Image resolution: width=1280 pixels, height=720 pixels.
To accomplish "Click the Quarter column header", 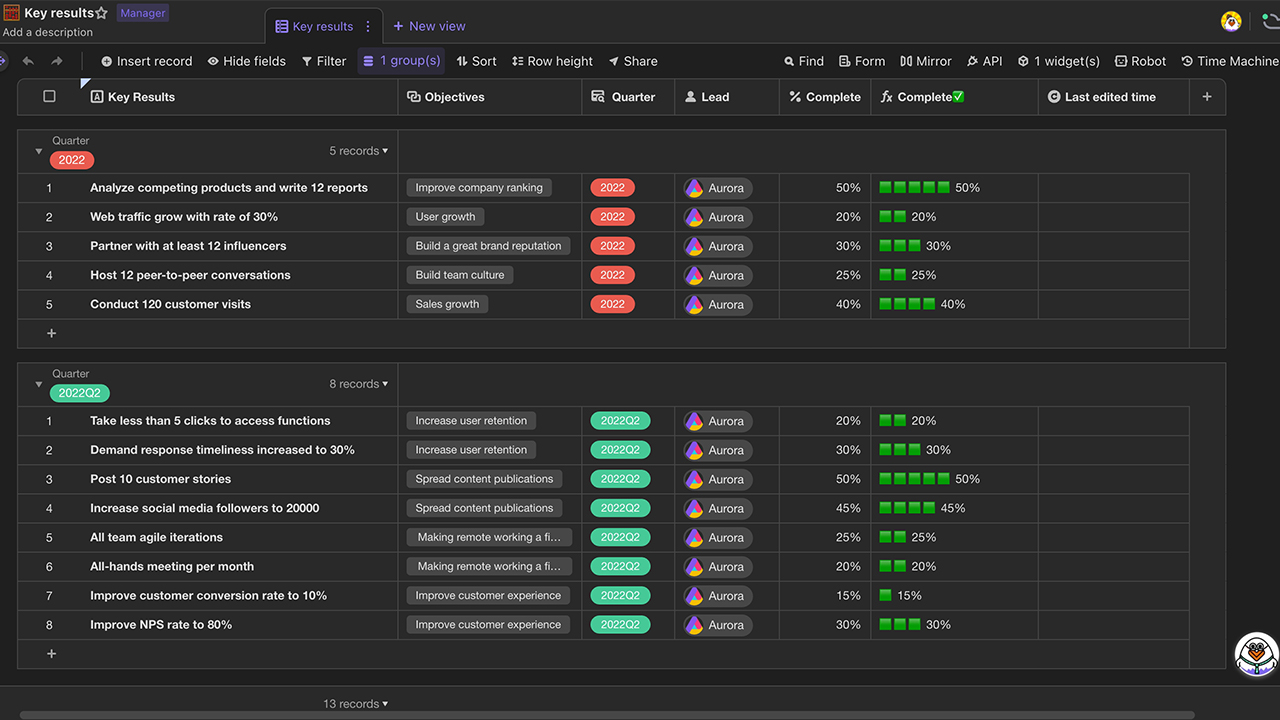I will pyautogui.click(x=628, y=97).
